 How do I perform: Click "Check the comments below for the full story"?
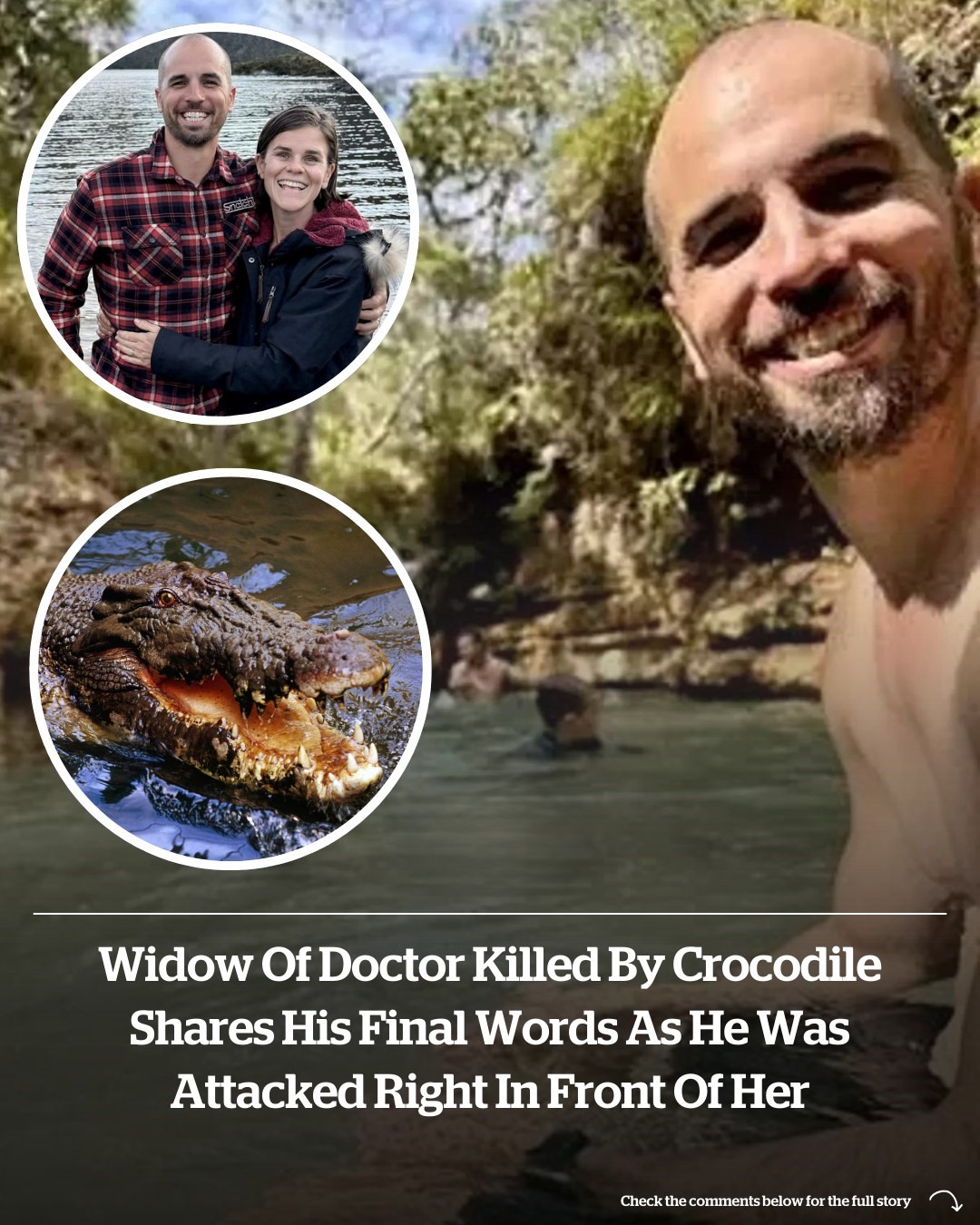point(765,1200)
